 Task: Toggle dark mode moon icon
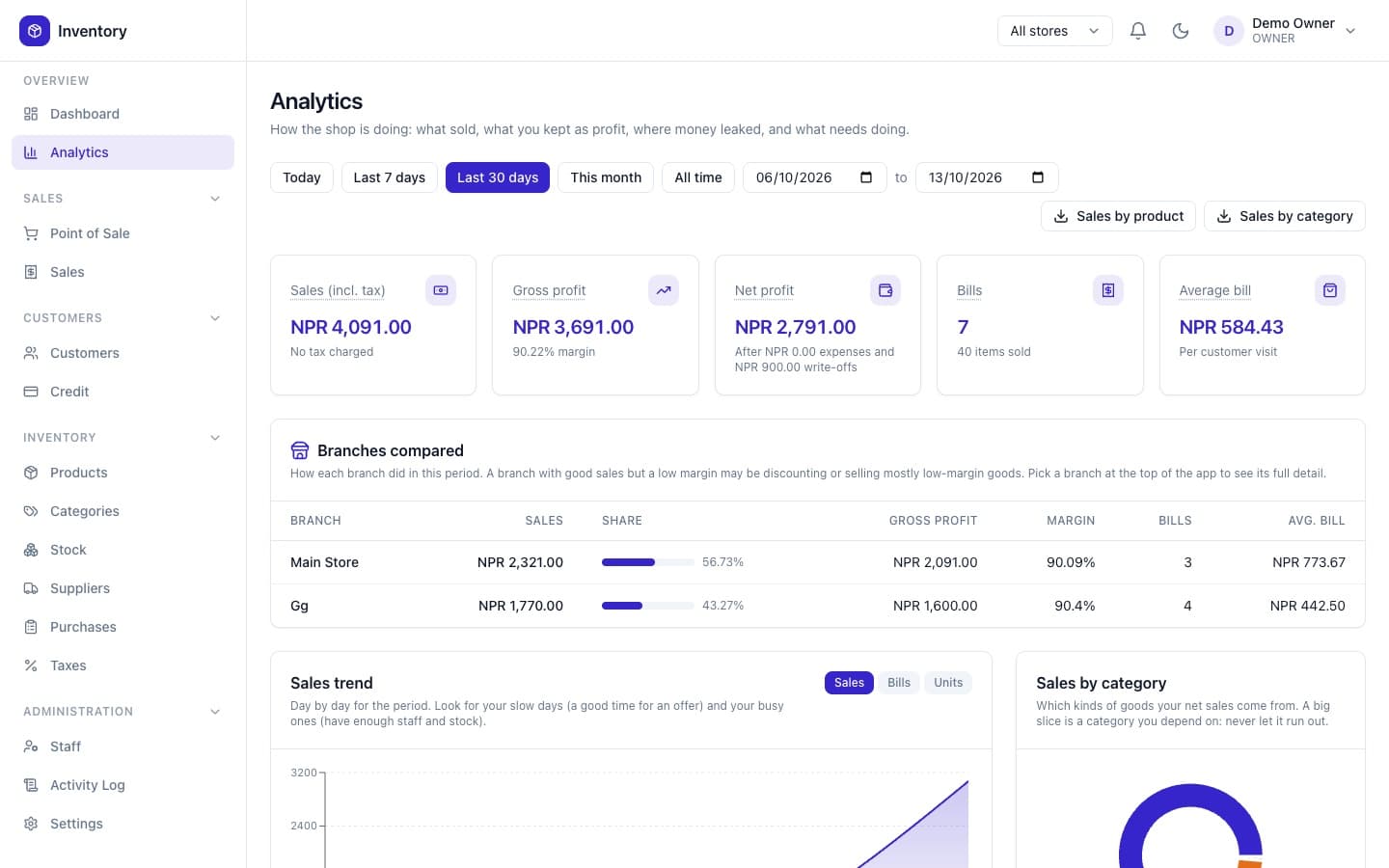coord(1181,31)
